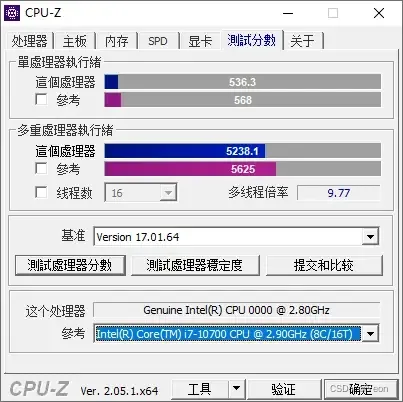403x402 pixels.
Task: Open the 工具 dropdown arrow
Action: (236, 388)
